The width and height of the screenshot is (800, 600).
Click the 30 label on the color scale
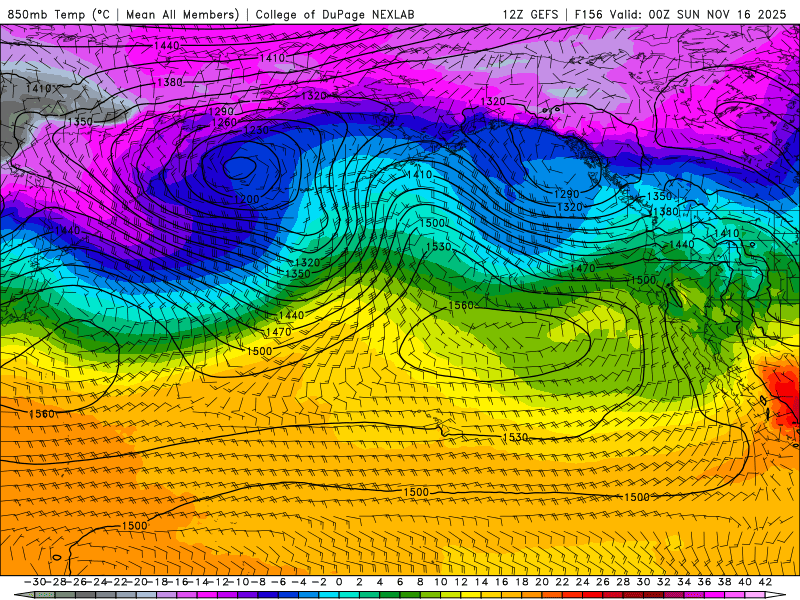(x=643, y=582)
